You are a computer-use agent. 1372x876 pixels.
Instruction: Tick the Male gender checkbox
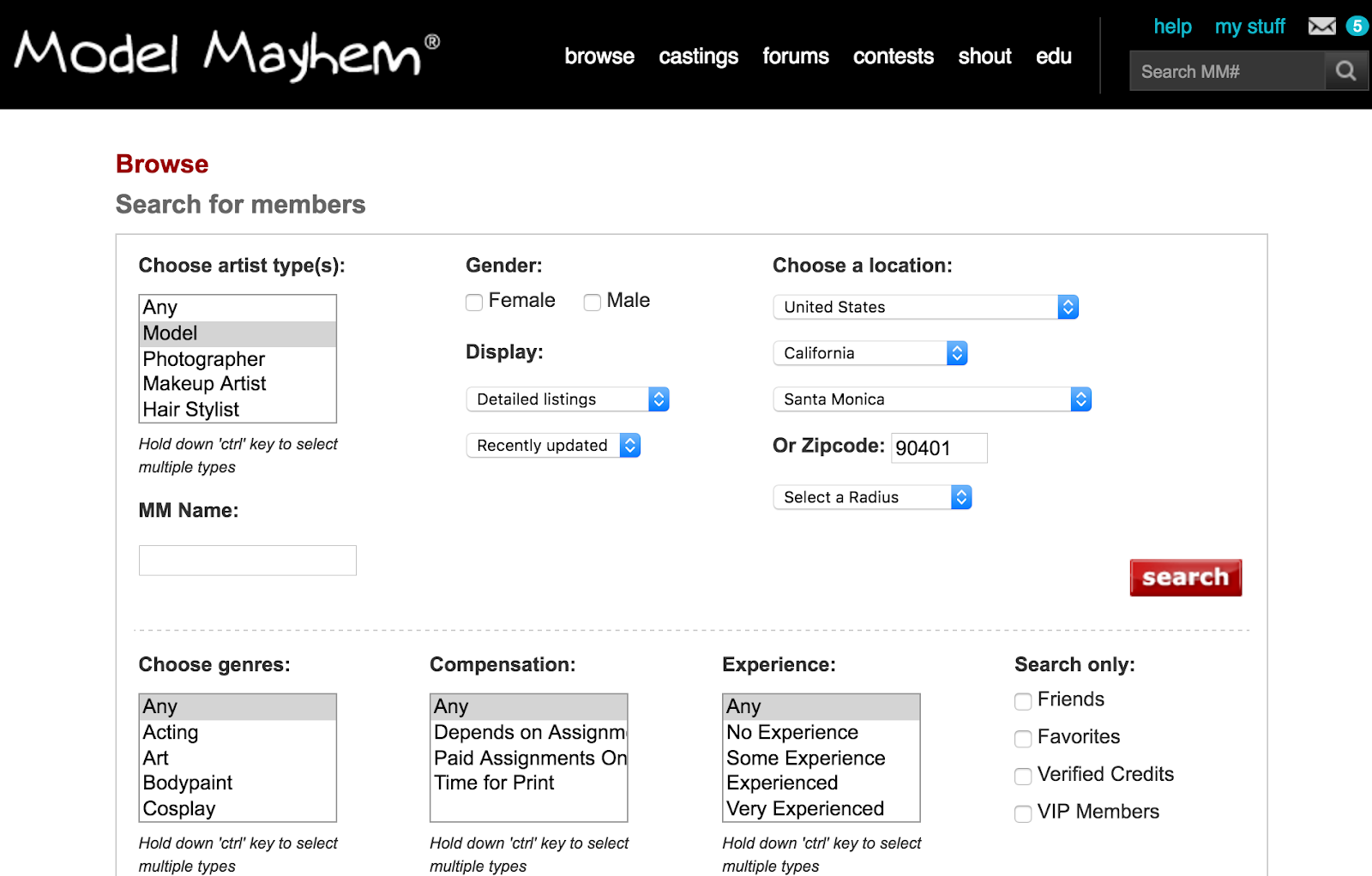593,302
